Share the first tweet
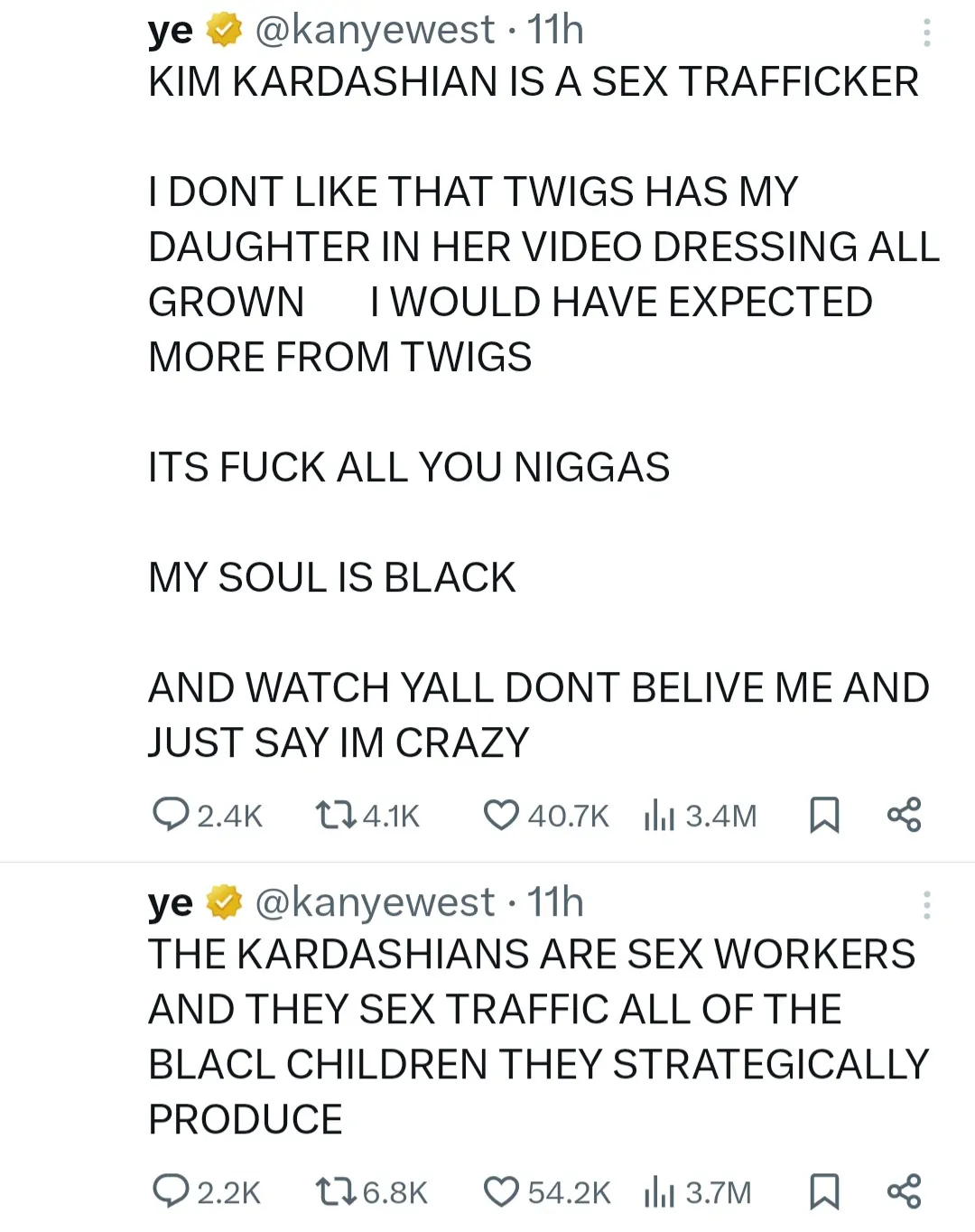This screenshot has height=1232, width=975. pyautogui.click(x=904, y=815)
